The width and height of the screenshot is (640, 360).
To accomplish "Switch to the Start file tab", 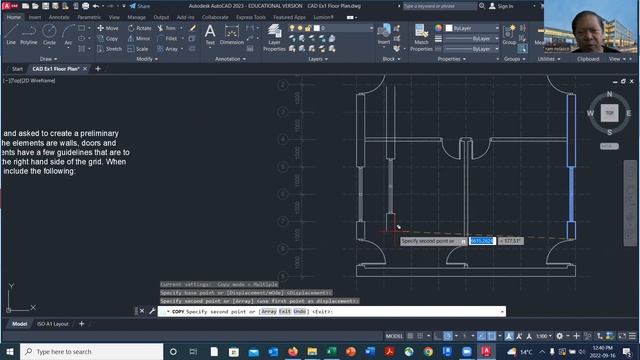I will click(x=17, y=69).
